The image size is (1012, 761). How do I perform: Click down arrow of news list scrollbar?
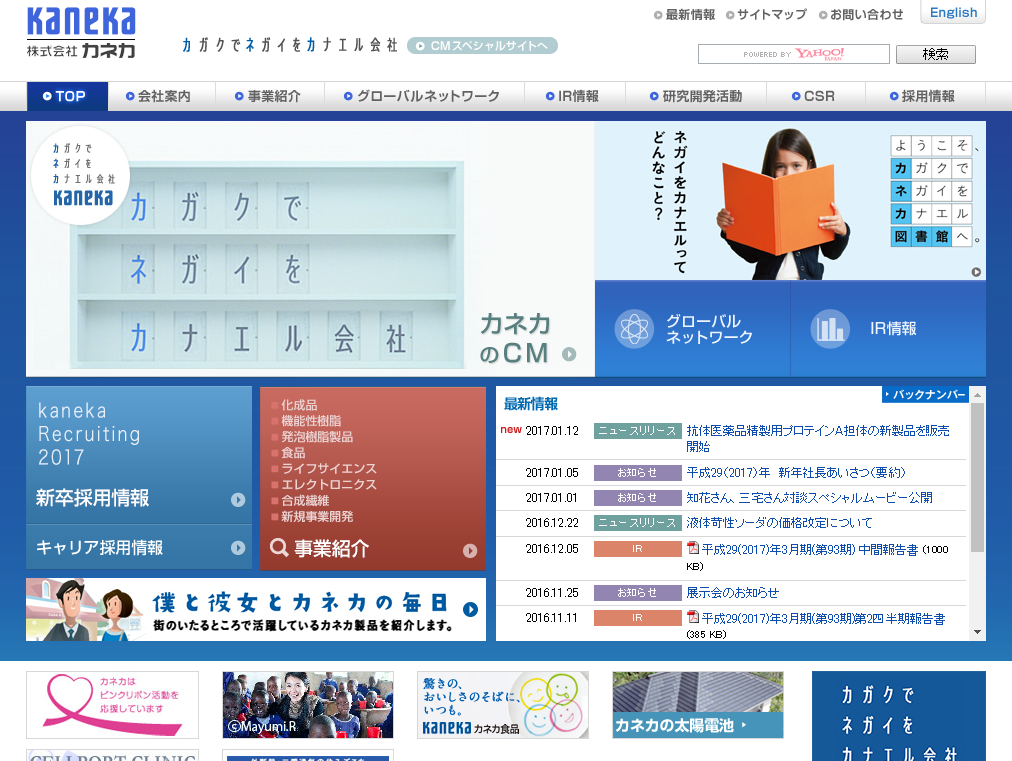pos(977,633)
